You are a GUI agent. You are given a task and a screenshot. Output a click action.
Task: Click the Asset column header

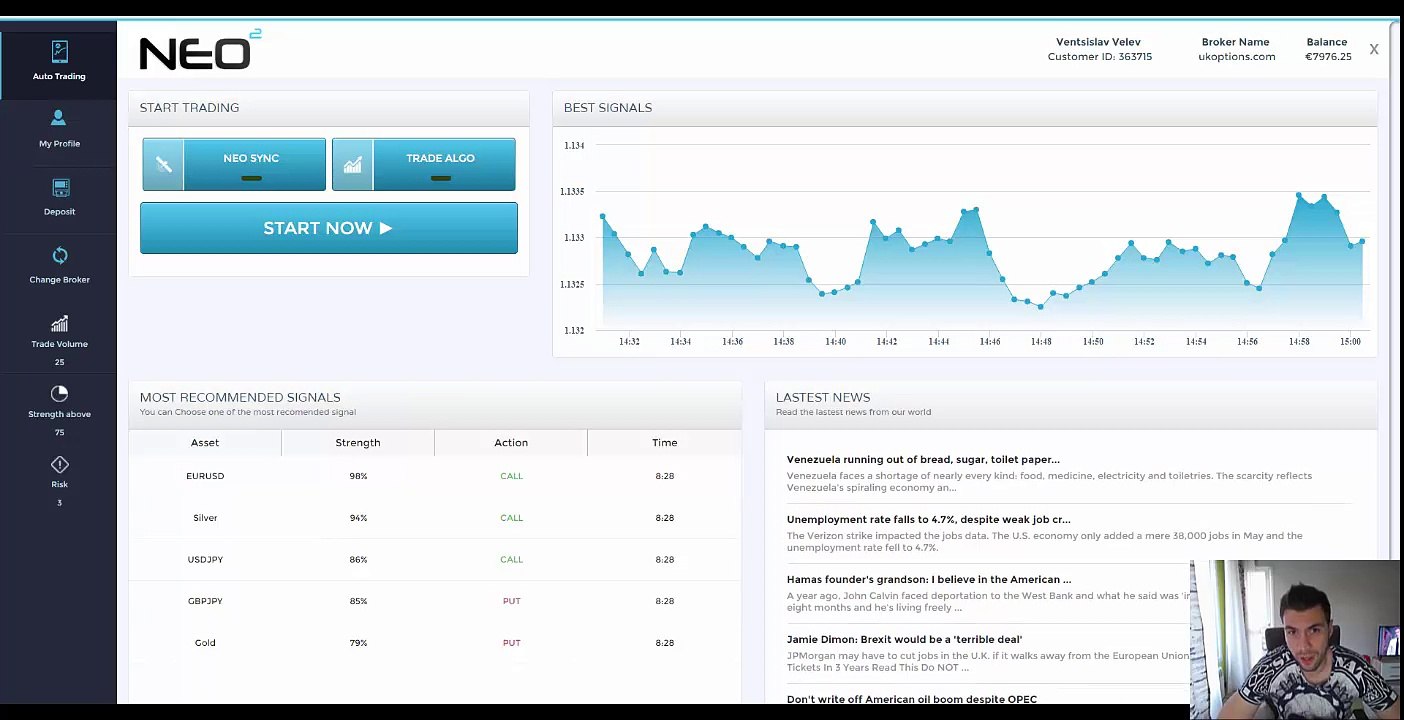point(205,442)
